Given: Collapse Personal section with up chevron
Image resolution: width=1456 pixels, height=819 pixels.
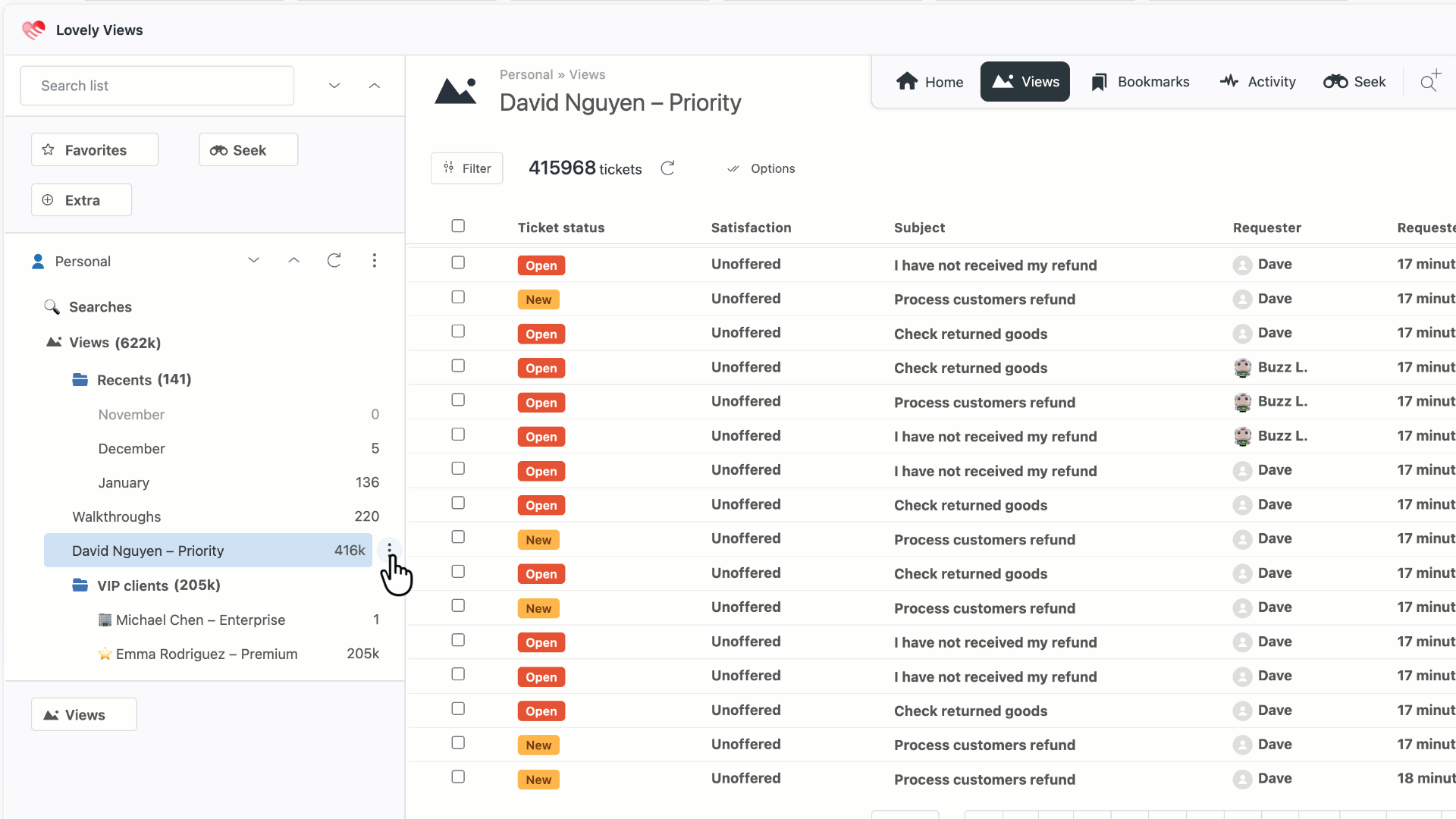Looking at the screenshot, I should 293,261.
